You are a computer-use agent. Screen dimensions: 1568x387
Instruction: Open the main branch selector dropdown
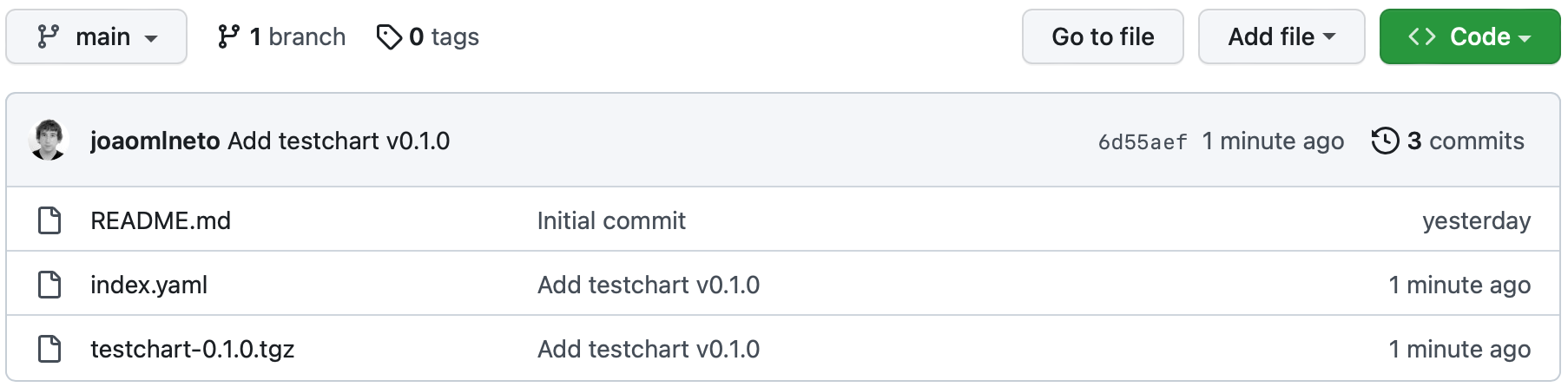click(x=96, y=36)
